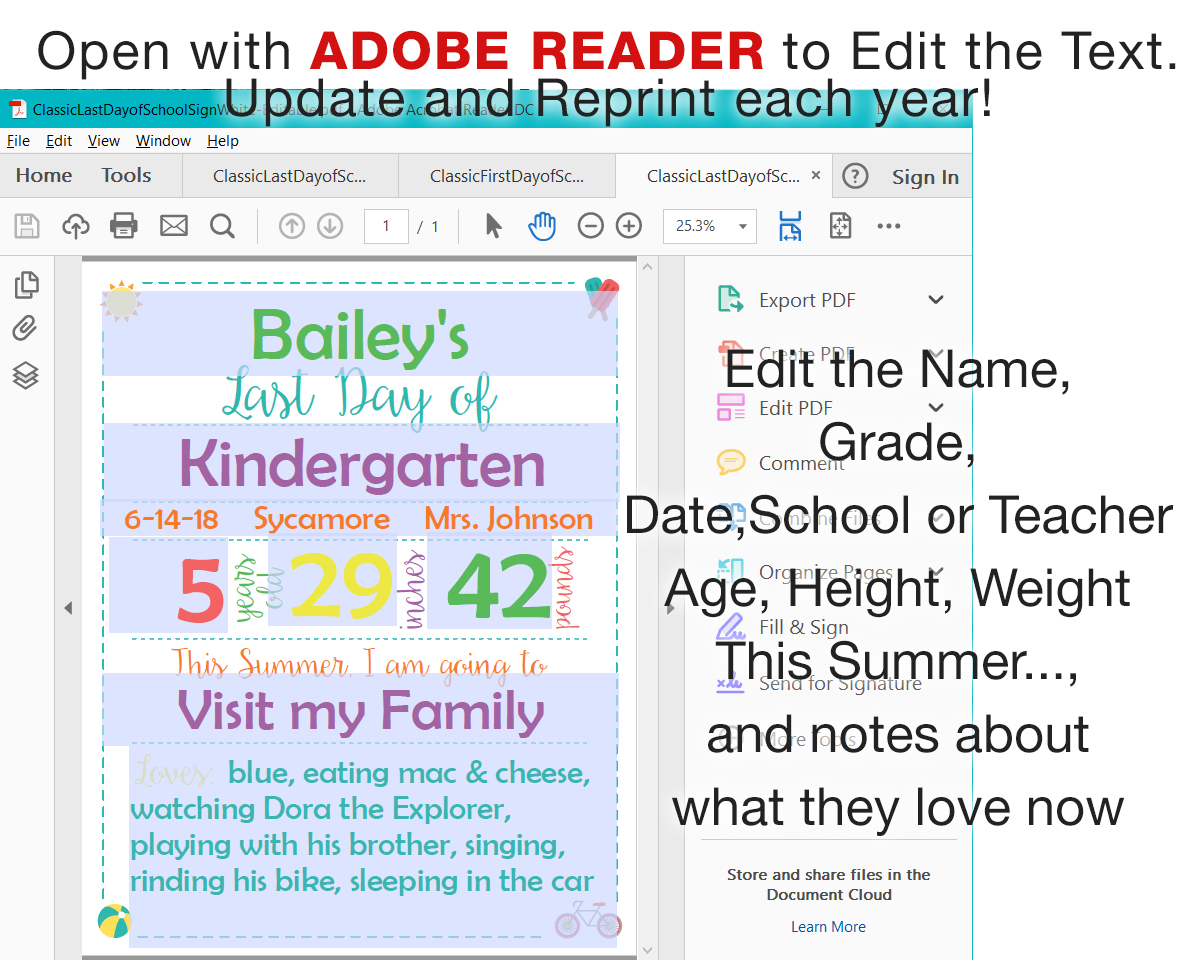Click the Export PDF tool icon
The width and height of the screenshot is (1200, 960).
pos(731,299)
